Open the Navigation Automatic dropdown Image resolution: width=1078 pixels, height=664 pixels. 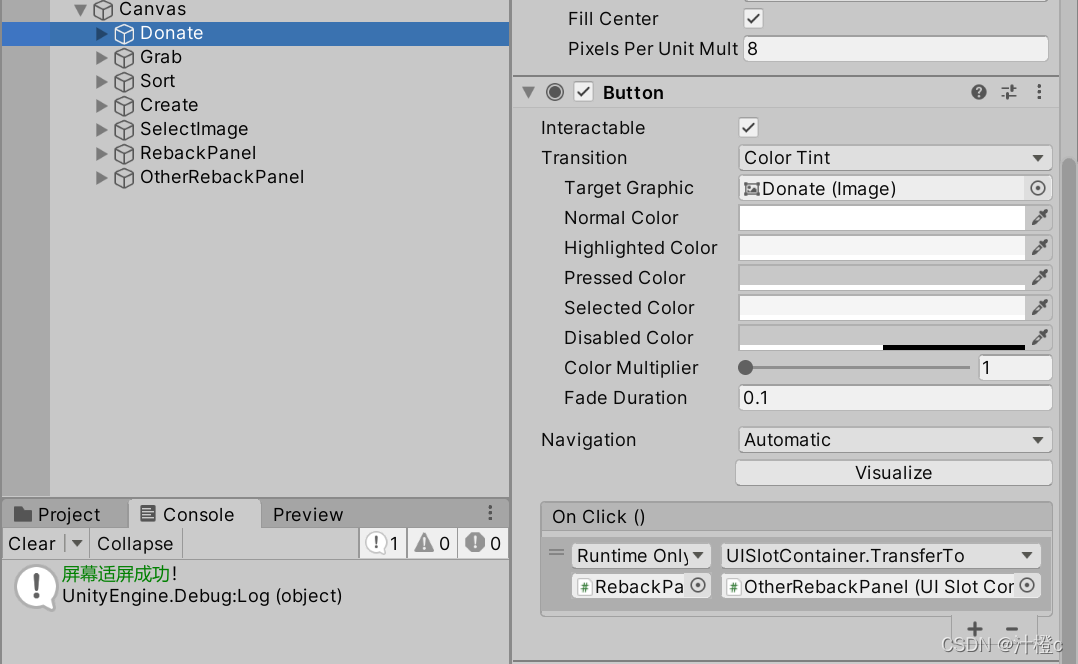895,439
